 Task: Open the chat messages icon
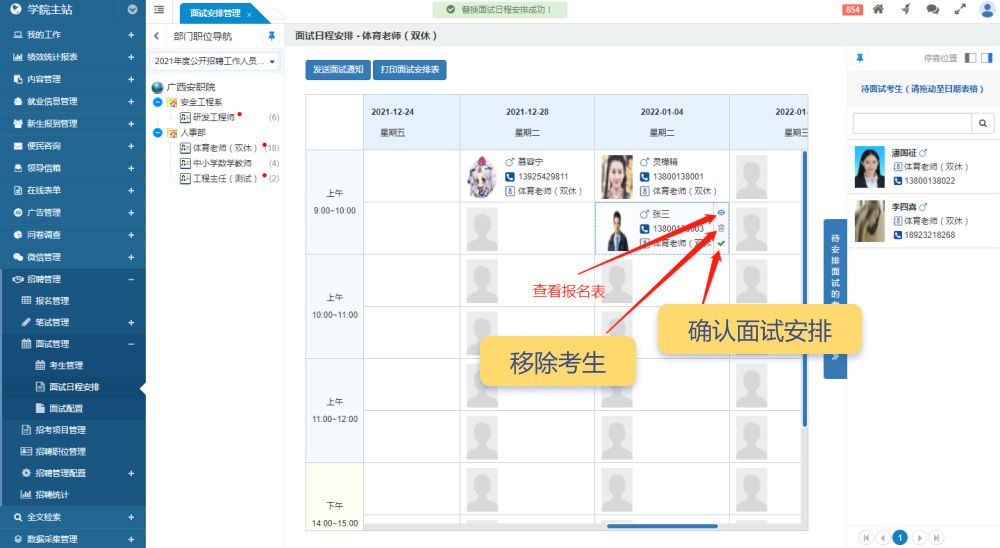click(x=932, y=10)
